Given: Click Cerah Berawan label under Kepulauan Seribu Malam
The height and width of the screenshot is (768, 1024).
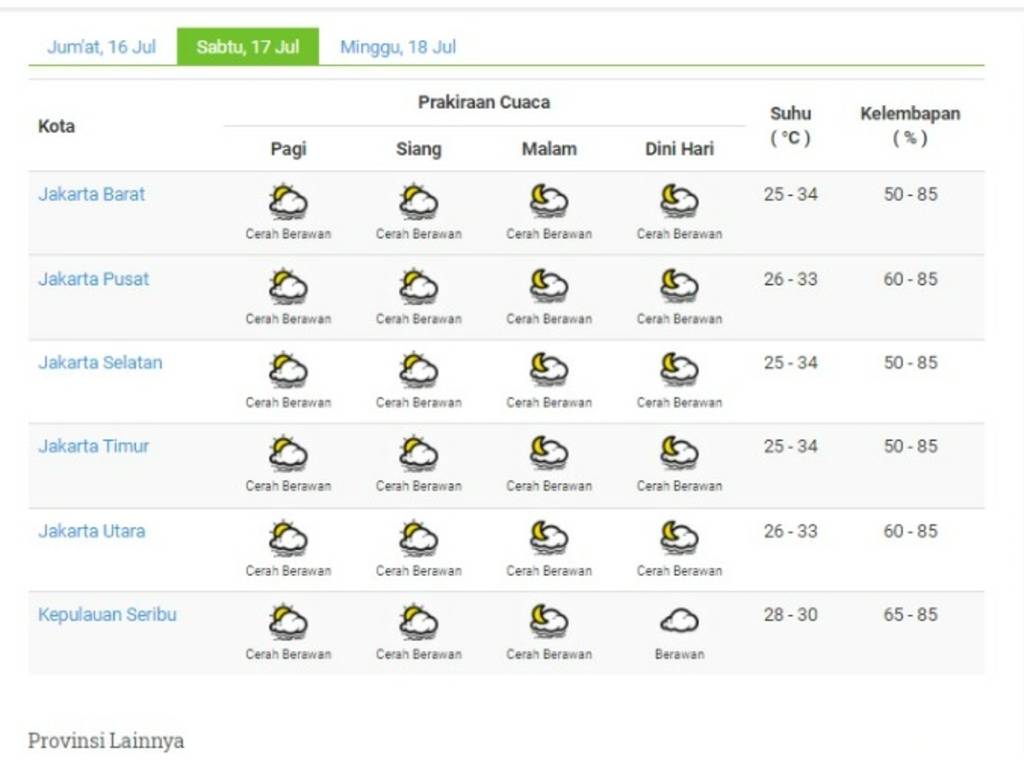Looking at the screenshot, I should tap(549, 654).
